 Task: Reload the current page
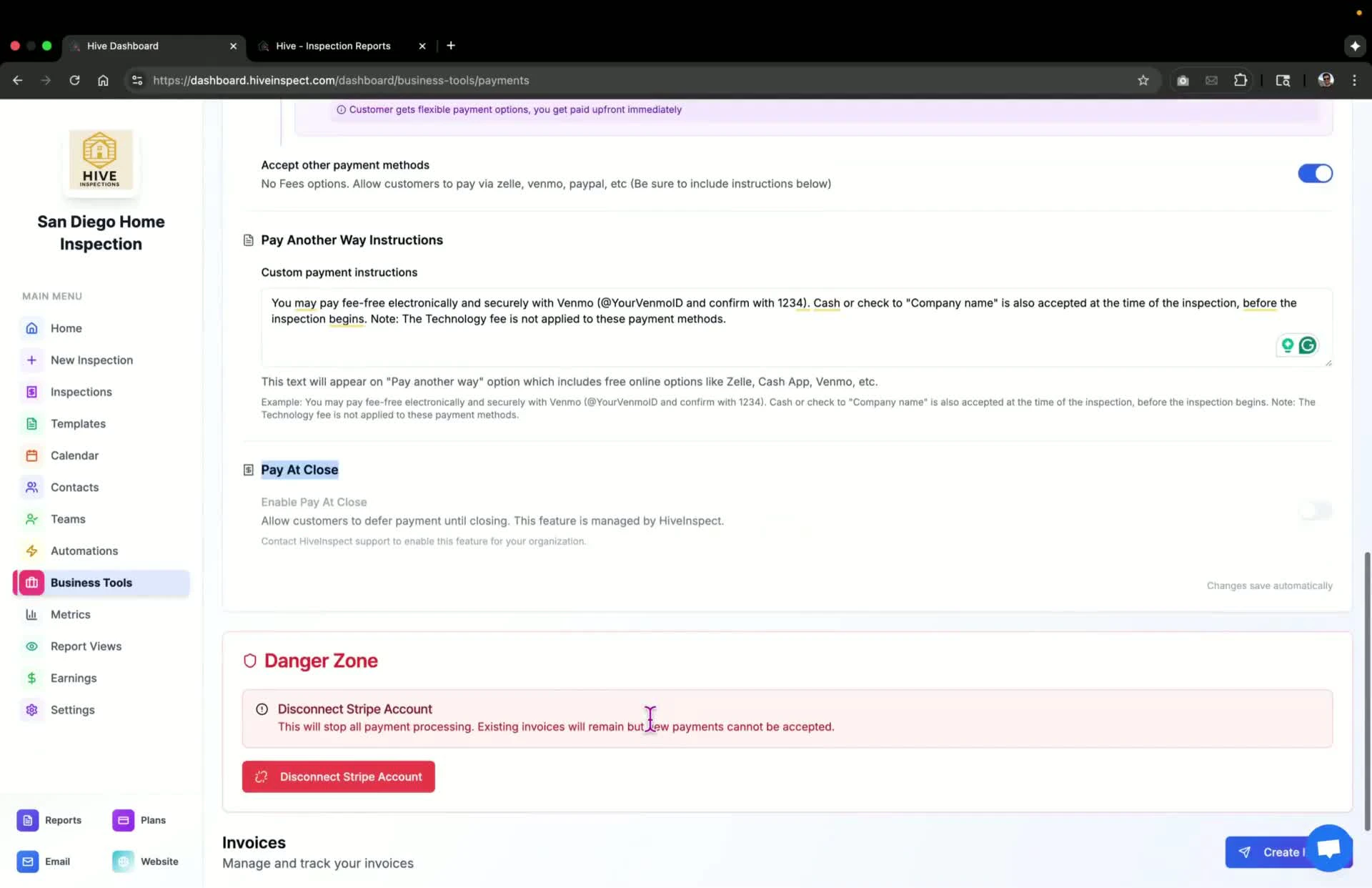point(74,80)
